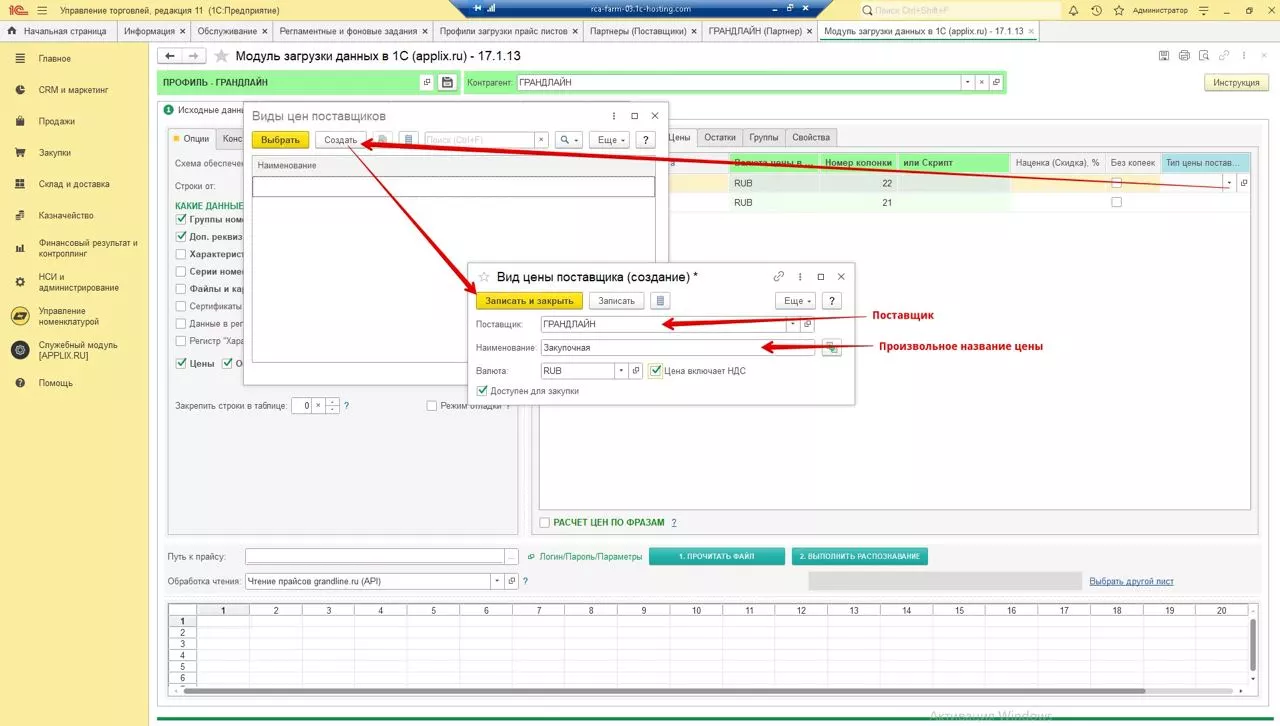Screen dimensions: 1280x726
Task: Enable 'Расчет цен по фразам' checkbox
Action: pos(545,522)
